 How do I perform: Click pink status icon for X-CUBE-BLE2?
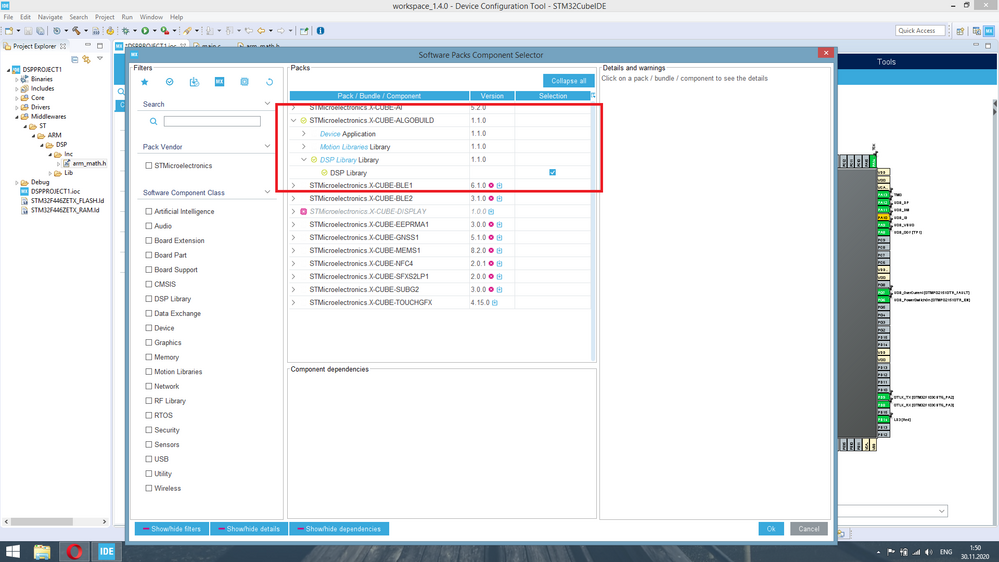(x=491, y=198)
